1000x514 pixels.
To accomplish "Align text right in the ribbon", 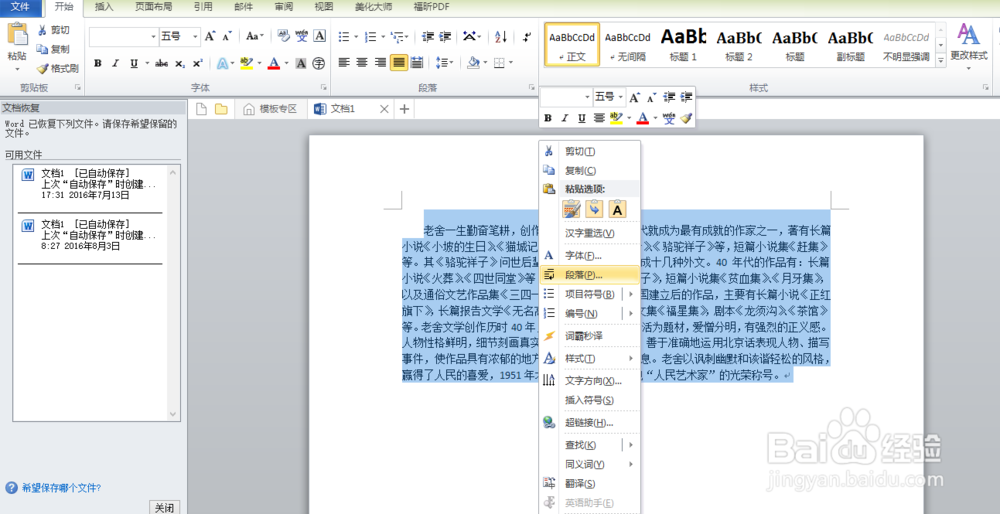I will pyautogui.click(x=380, y=62).
